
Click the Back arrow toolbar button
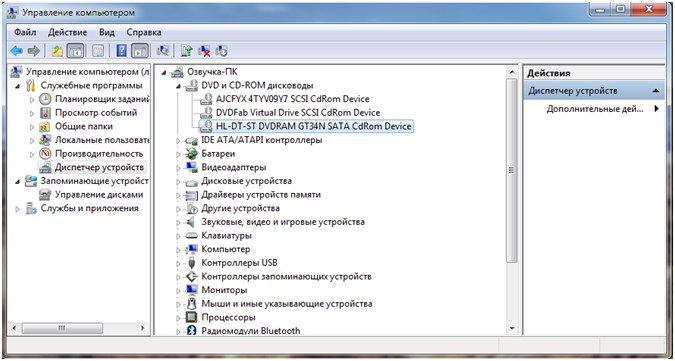[16, 51]
